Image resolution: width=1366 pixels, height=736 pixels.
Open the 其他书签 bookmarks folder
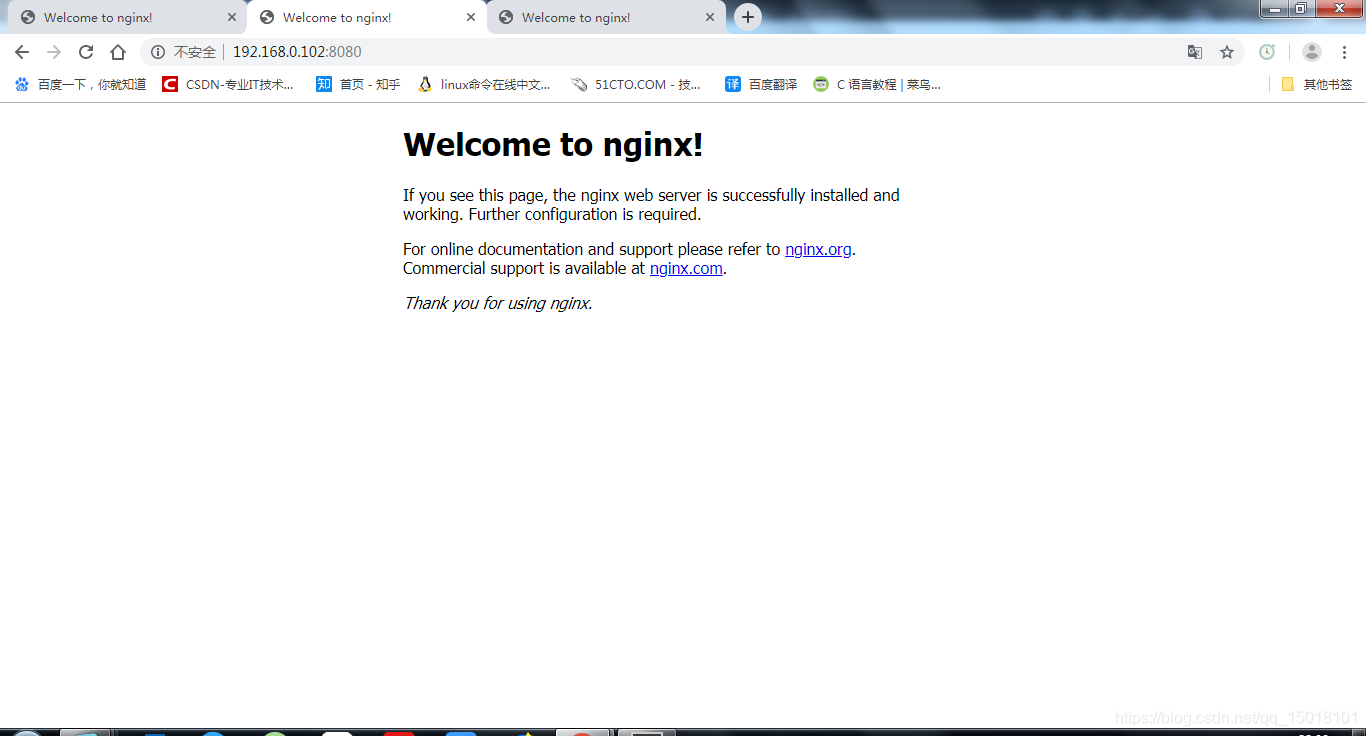[x=1316, y=85]
